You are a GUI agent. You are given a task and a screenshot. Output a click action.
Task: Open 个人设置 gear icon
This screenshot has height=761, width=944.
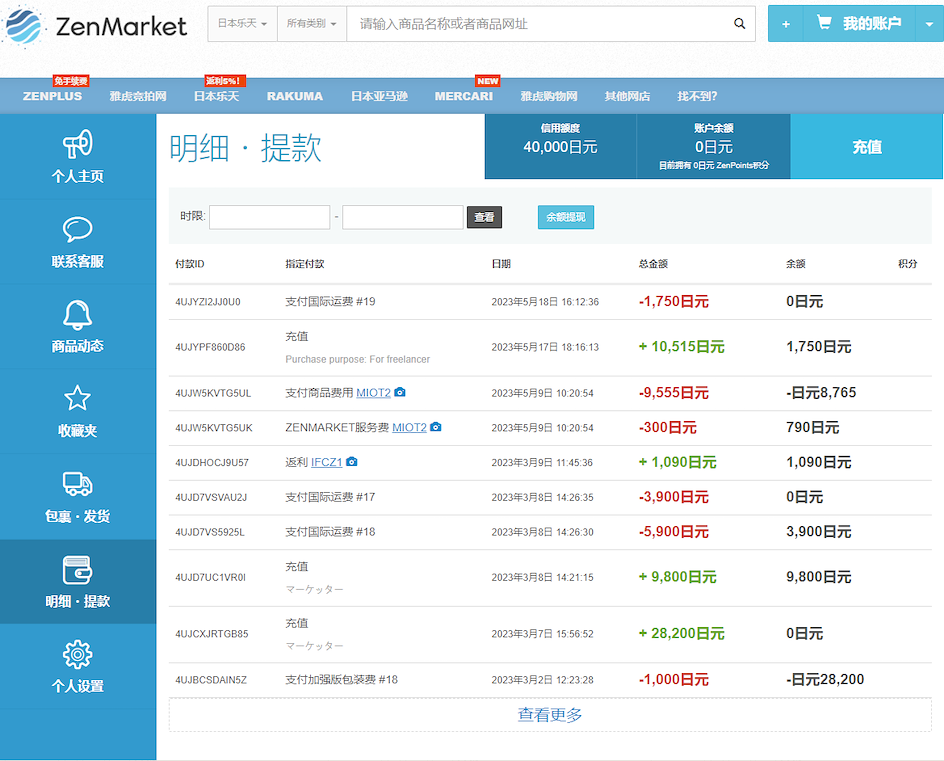tap(78, 654)
